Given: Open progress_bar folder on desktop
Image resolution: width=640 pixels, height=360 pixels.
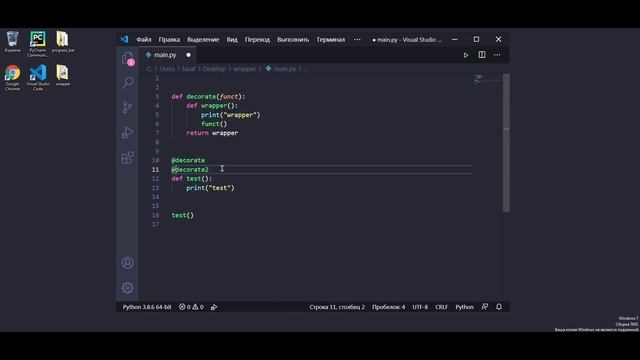Looking at the screenshot, I should [x=63, y=42].
